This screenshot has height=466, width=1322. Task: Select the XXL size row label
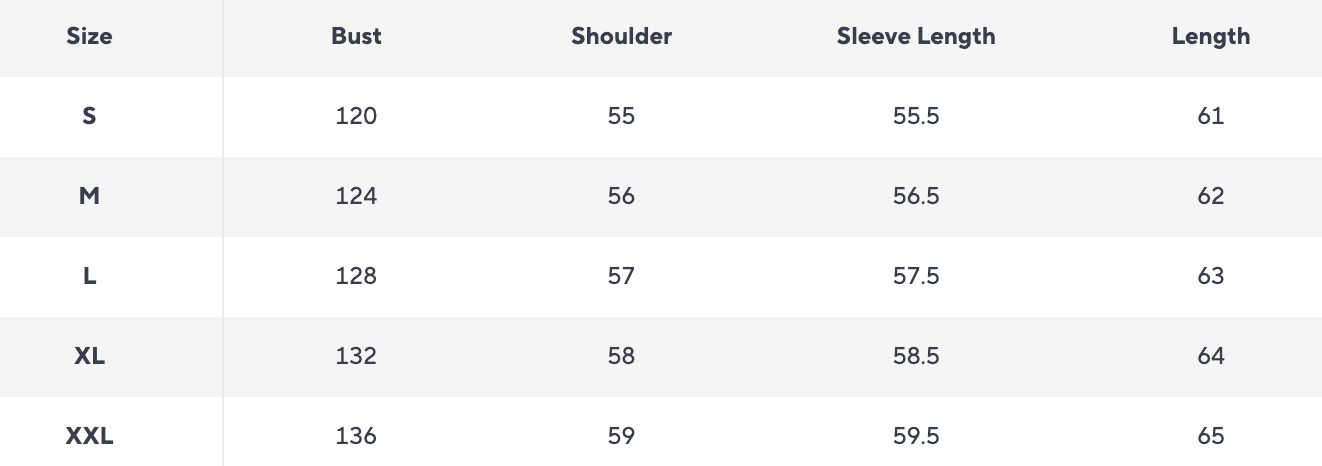[x=89, y=436]
